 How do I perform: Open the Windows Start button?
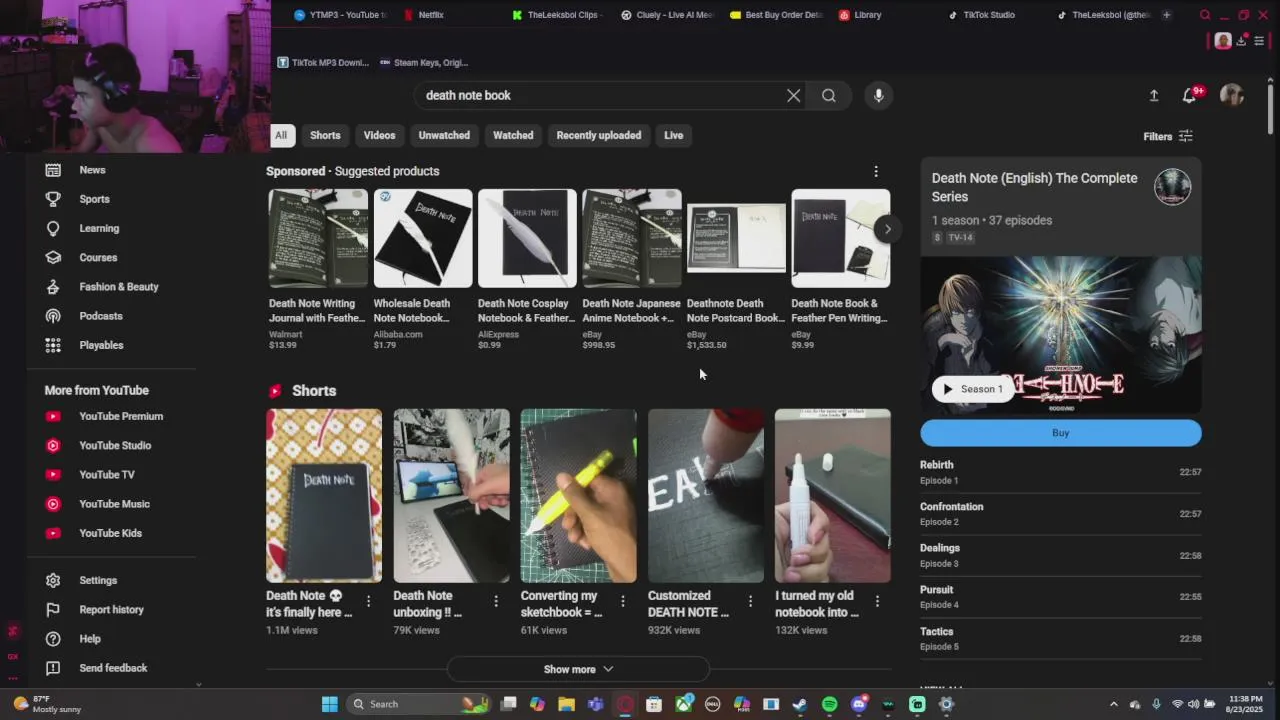pyautogui.click(x=329, y=704)
